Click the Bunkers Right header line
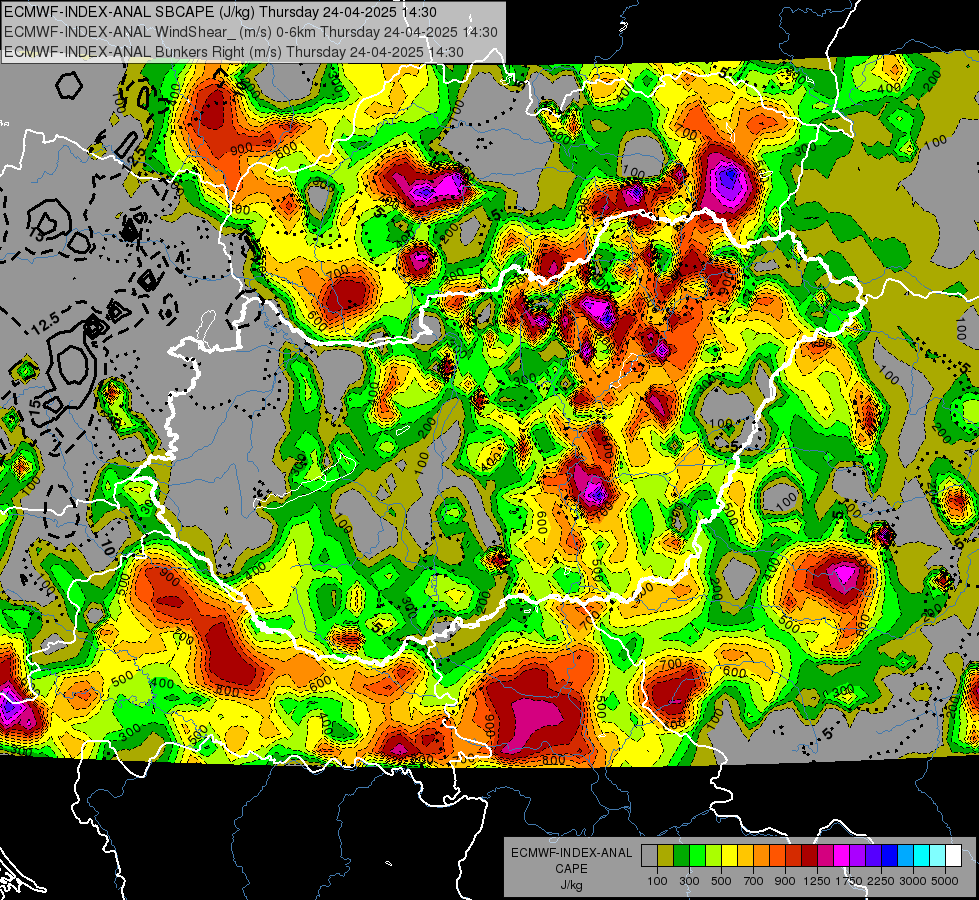 pyautogui.click(x=234, y=52)
